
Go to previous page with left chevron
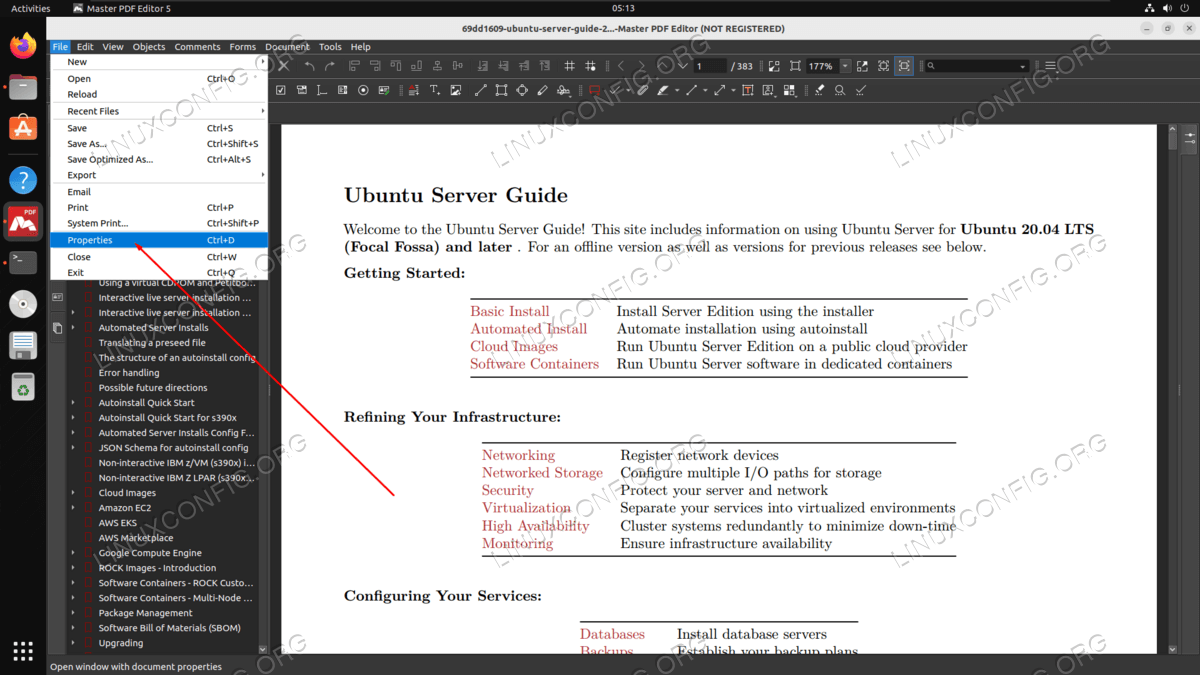pyautogui.click(x=621, y=66)
